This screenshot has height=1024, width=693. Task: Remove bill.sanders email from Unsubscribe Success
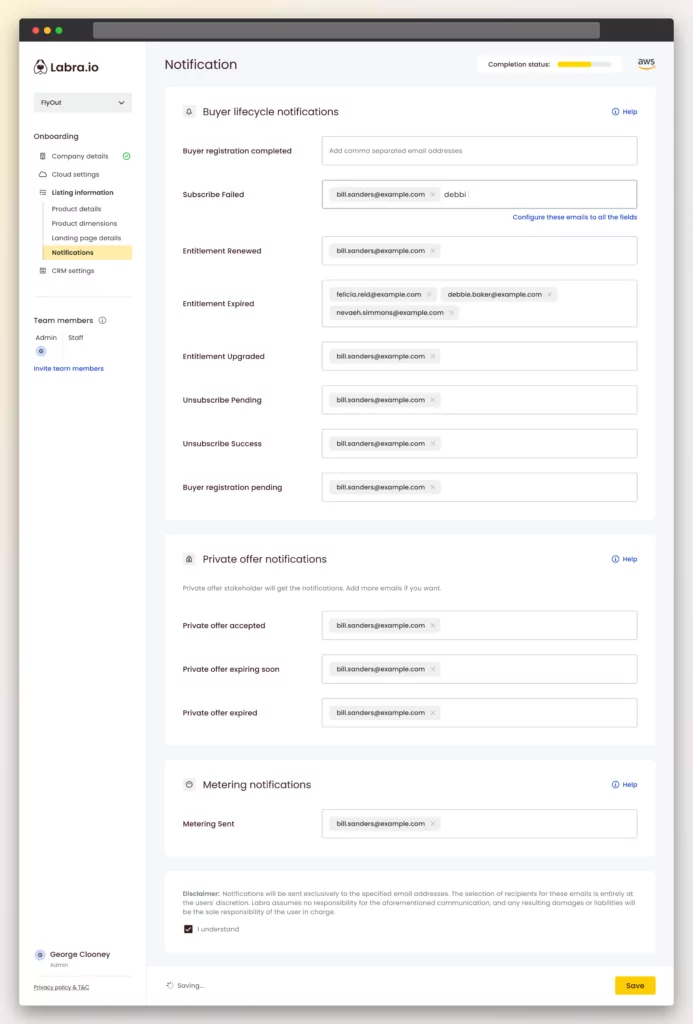432,443
